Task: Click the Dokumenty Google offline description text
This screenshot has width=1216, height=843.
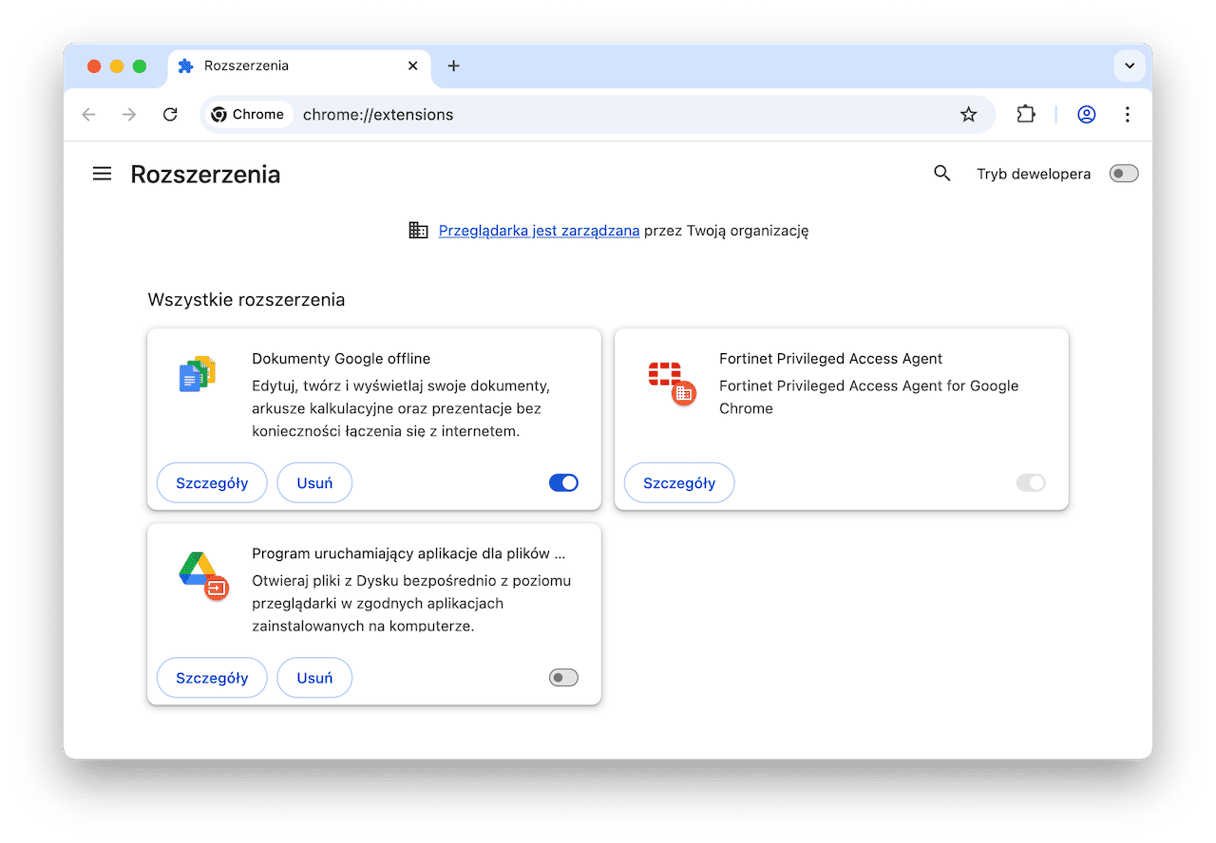Action: pos(401,409)
